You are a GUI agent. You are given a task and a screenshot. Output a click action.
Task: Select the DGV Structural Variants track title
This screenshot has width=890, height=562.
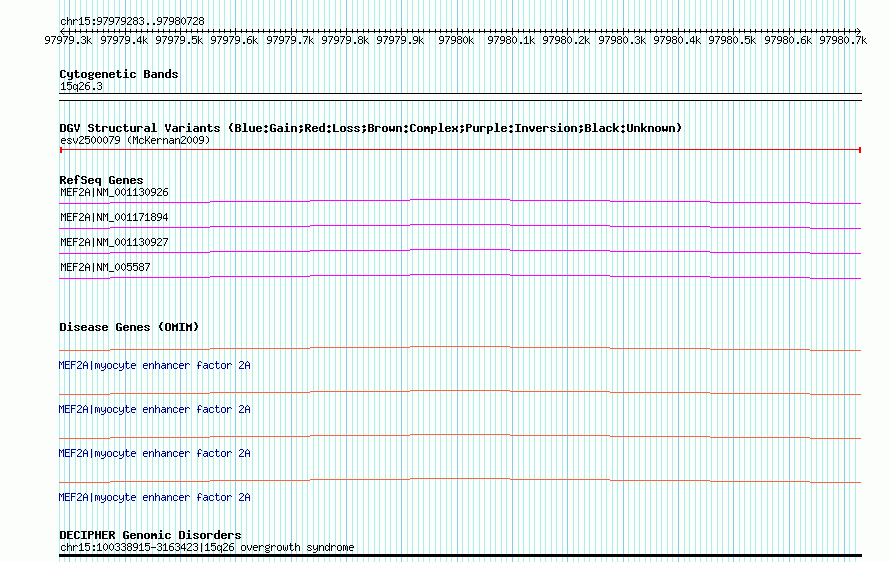(370, 128)
